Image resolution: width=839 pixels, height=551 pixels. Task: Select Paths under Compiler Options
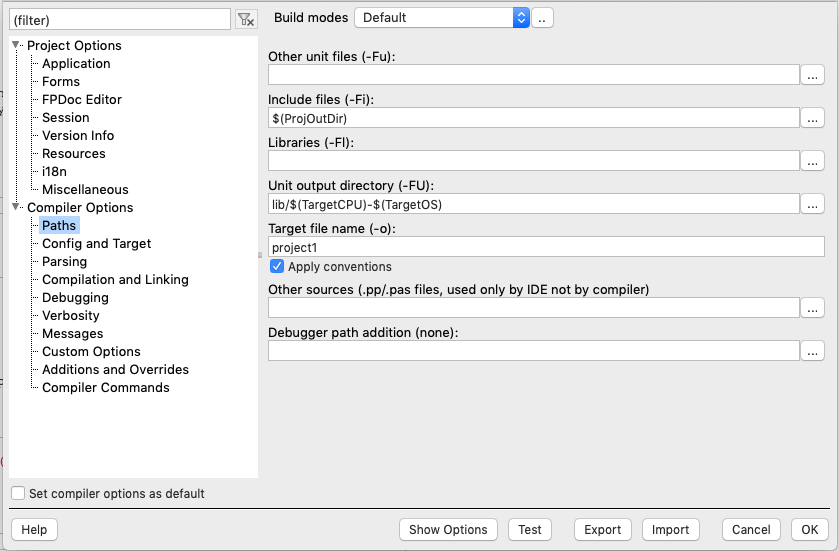[59, 225]
